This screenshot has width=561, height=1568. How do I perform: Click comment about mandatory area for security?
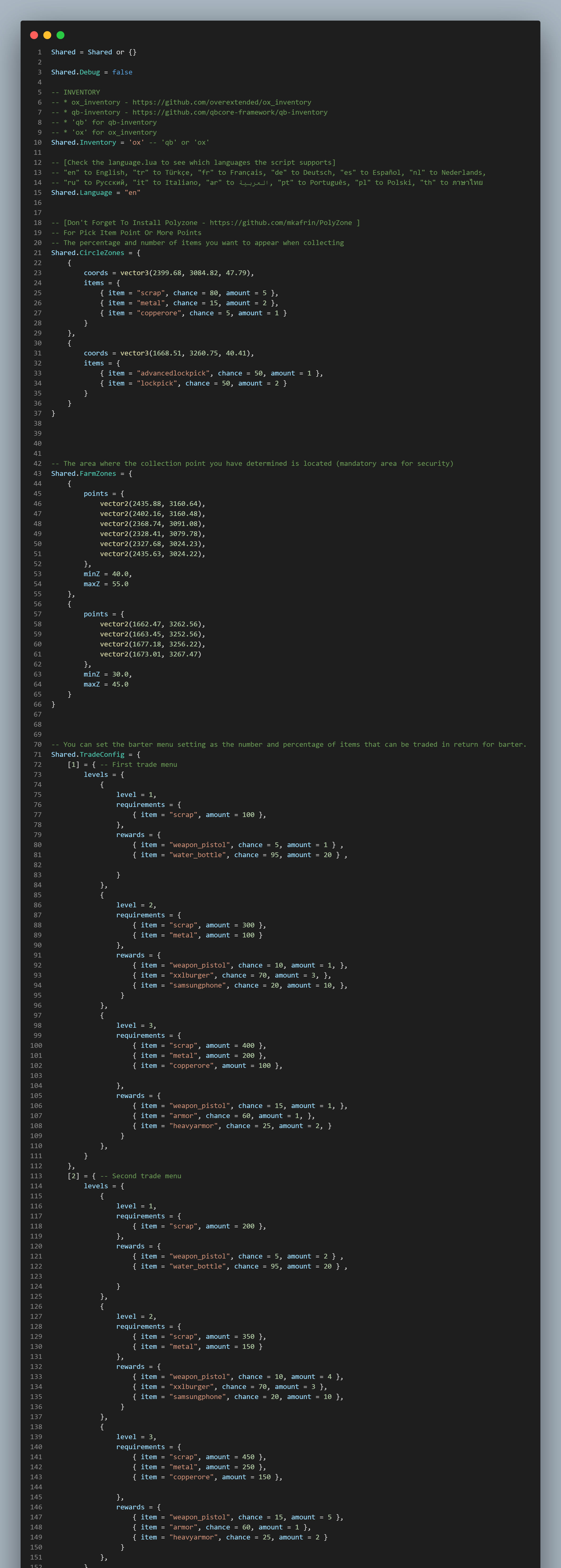click(252, 464)
